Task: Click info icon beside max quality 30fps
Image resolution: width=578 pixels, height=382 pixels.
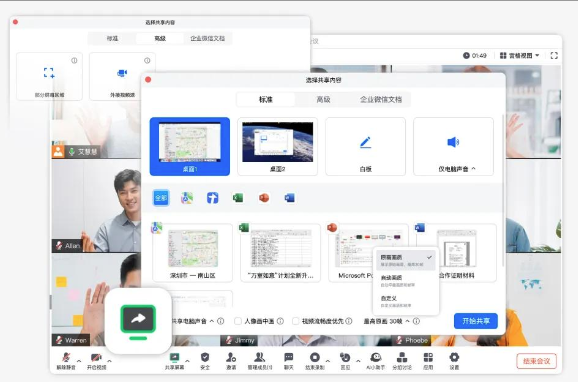Action: pos(416,321)
